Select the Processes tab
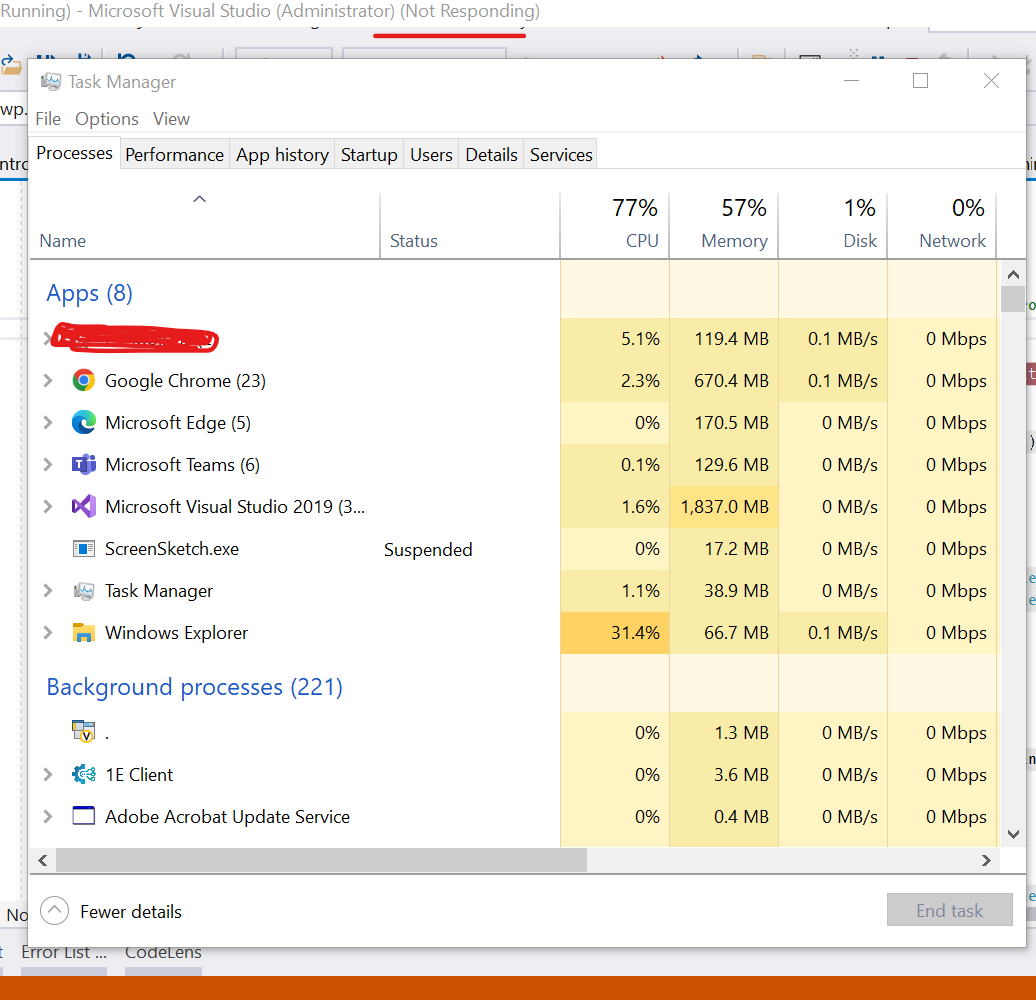The height and width of the screenshot is (1000, 1036). click(75, 153)
